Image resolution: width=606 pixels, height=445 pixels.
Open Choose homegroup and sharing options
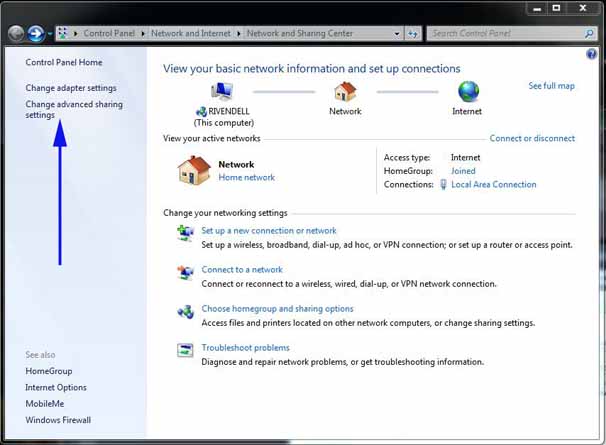[x=277, y=309]
